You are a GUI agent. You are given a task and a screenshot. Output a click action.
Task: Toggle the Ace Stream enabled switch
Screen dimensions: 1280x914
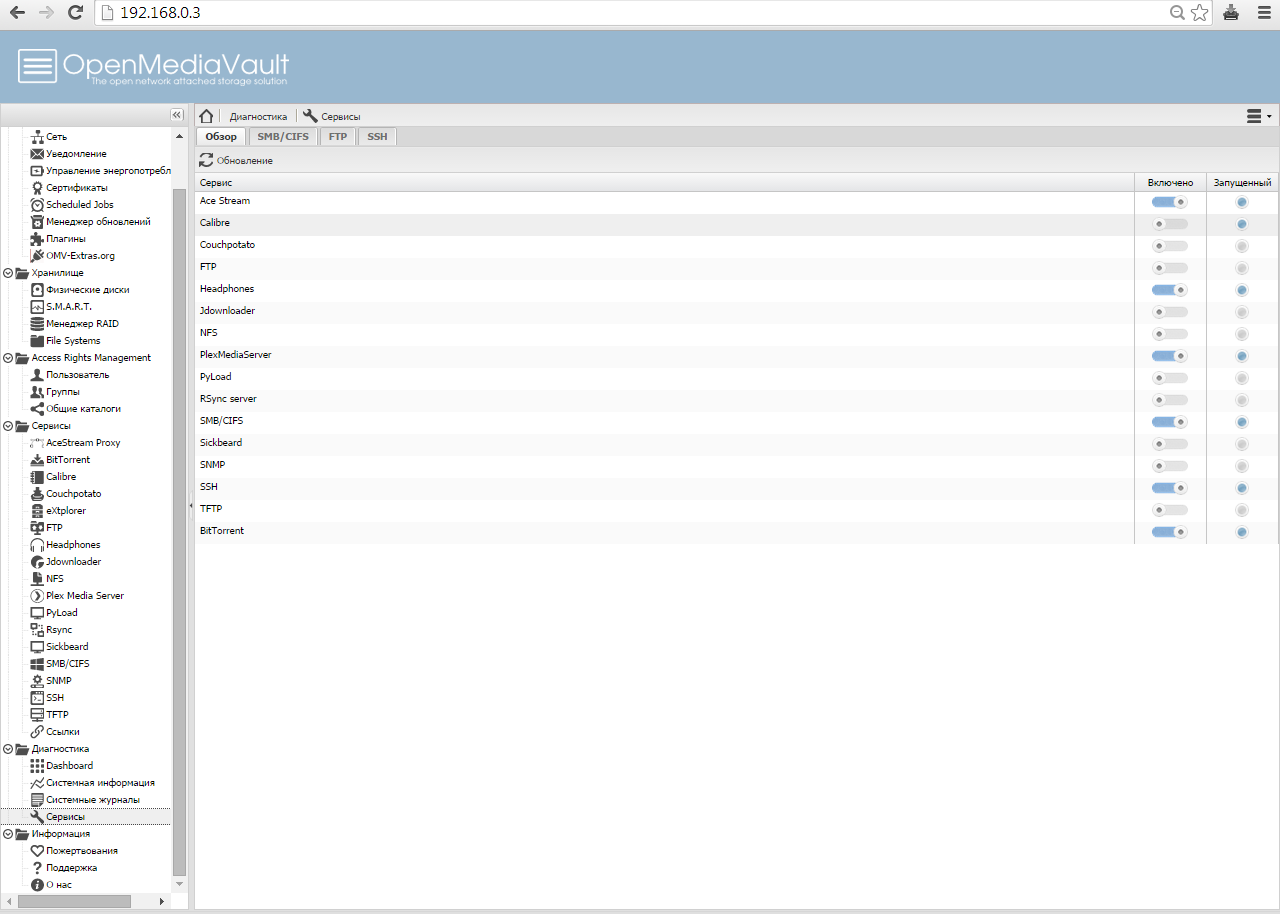[1169, 202]
